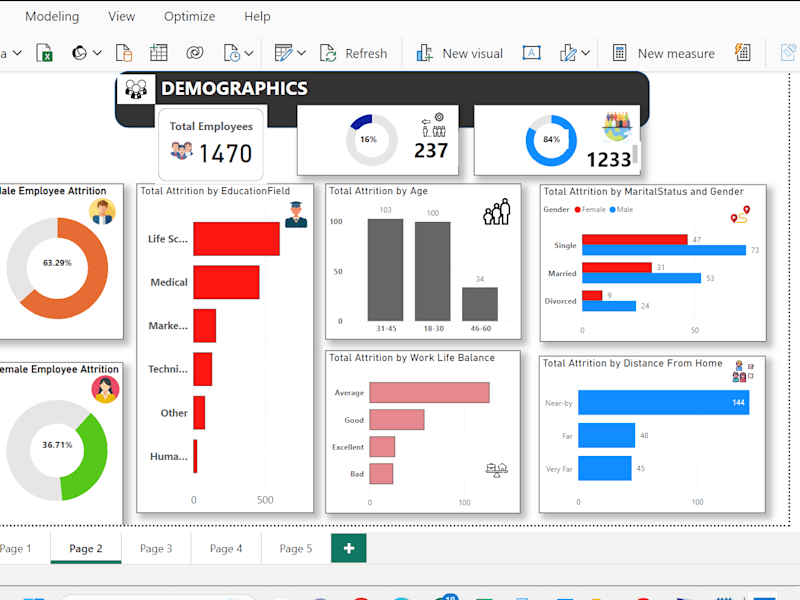
Task: Switch to the Page 5 tab
Action: tap(296, 548)
